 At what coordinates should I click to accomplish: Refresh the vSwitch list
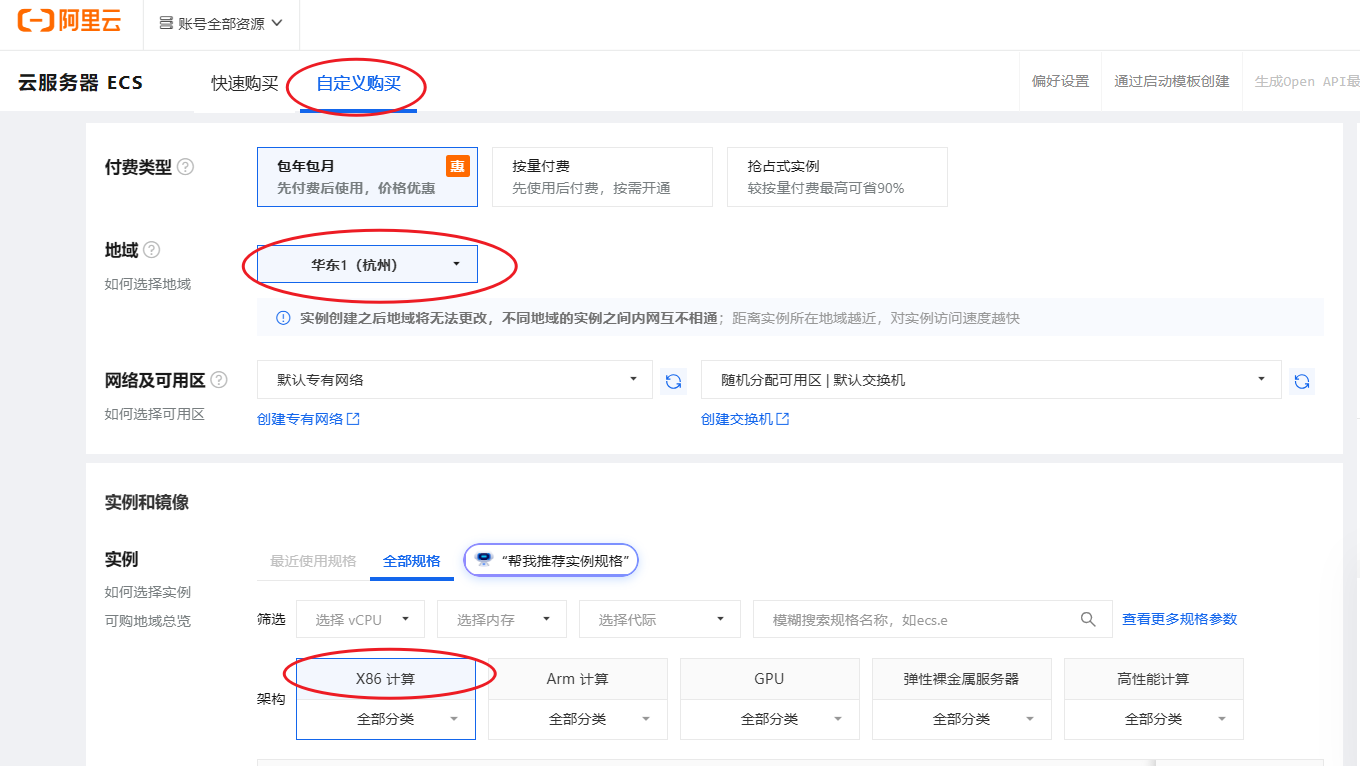pyautogui.click(x=1302, y=381)
